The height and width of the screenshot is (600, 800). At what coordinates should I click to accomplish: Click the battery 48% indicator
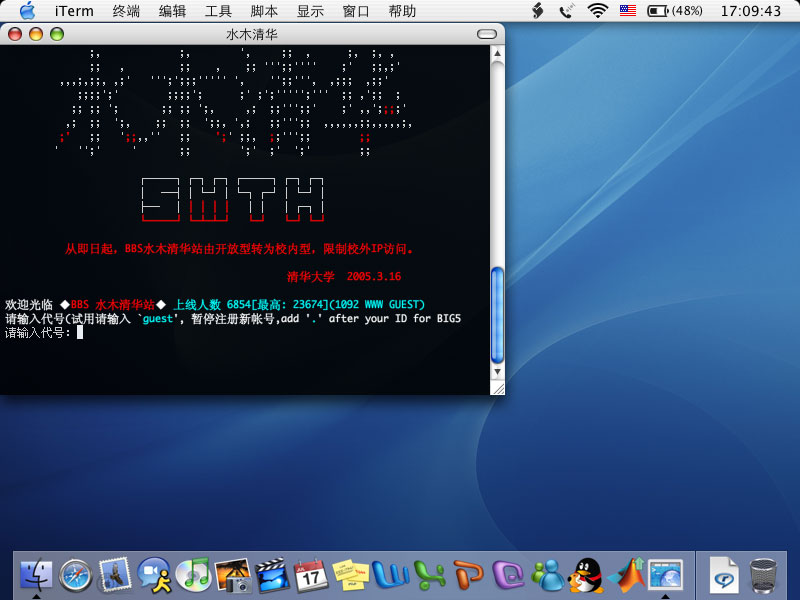tap(674, 11)
